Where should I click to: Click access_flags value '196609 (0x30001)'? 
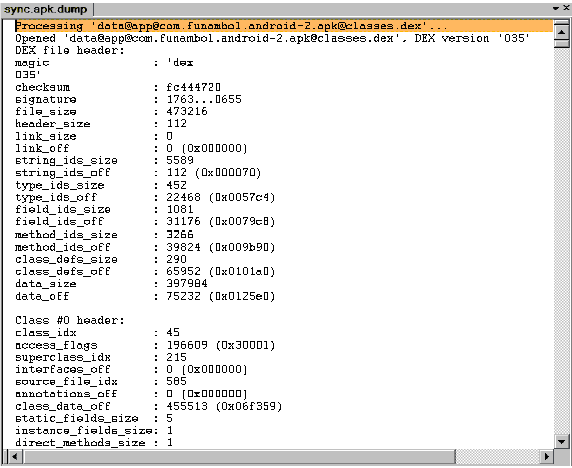coord(221,345)
